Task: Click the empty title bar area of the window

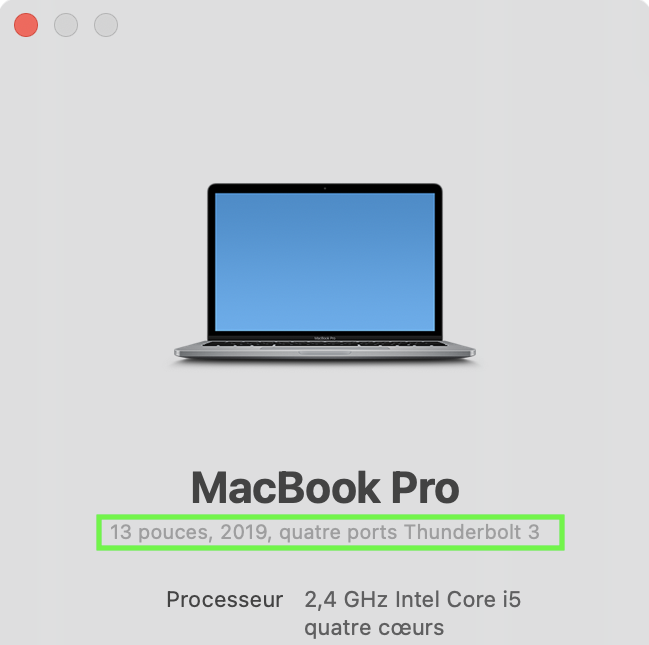Action: pos(373,25)
